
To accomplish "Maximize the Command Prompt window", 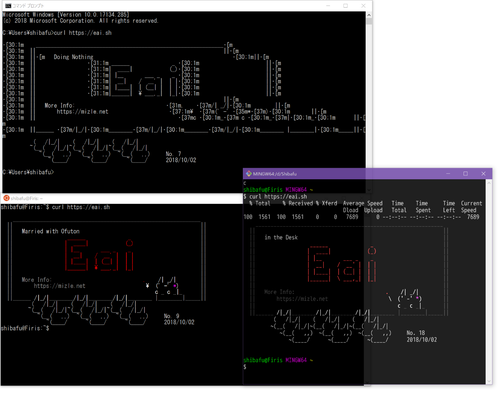I will 346,6.
